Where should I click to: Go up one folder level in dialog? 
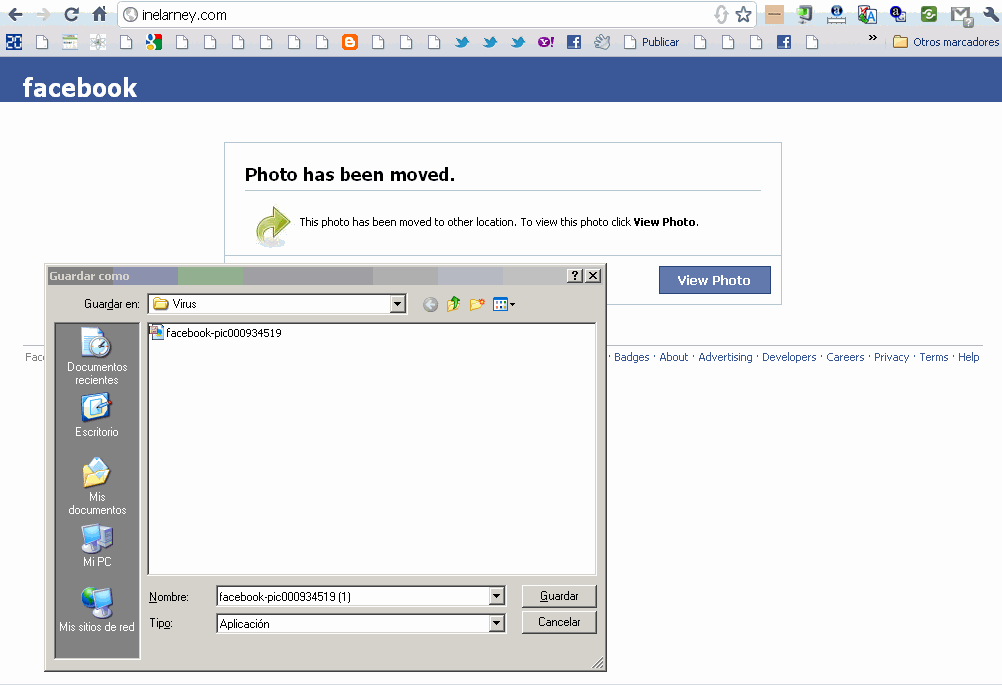pos(454,304)
